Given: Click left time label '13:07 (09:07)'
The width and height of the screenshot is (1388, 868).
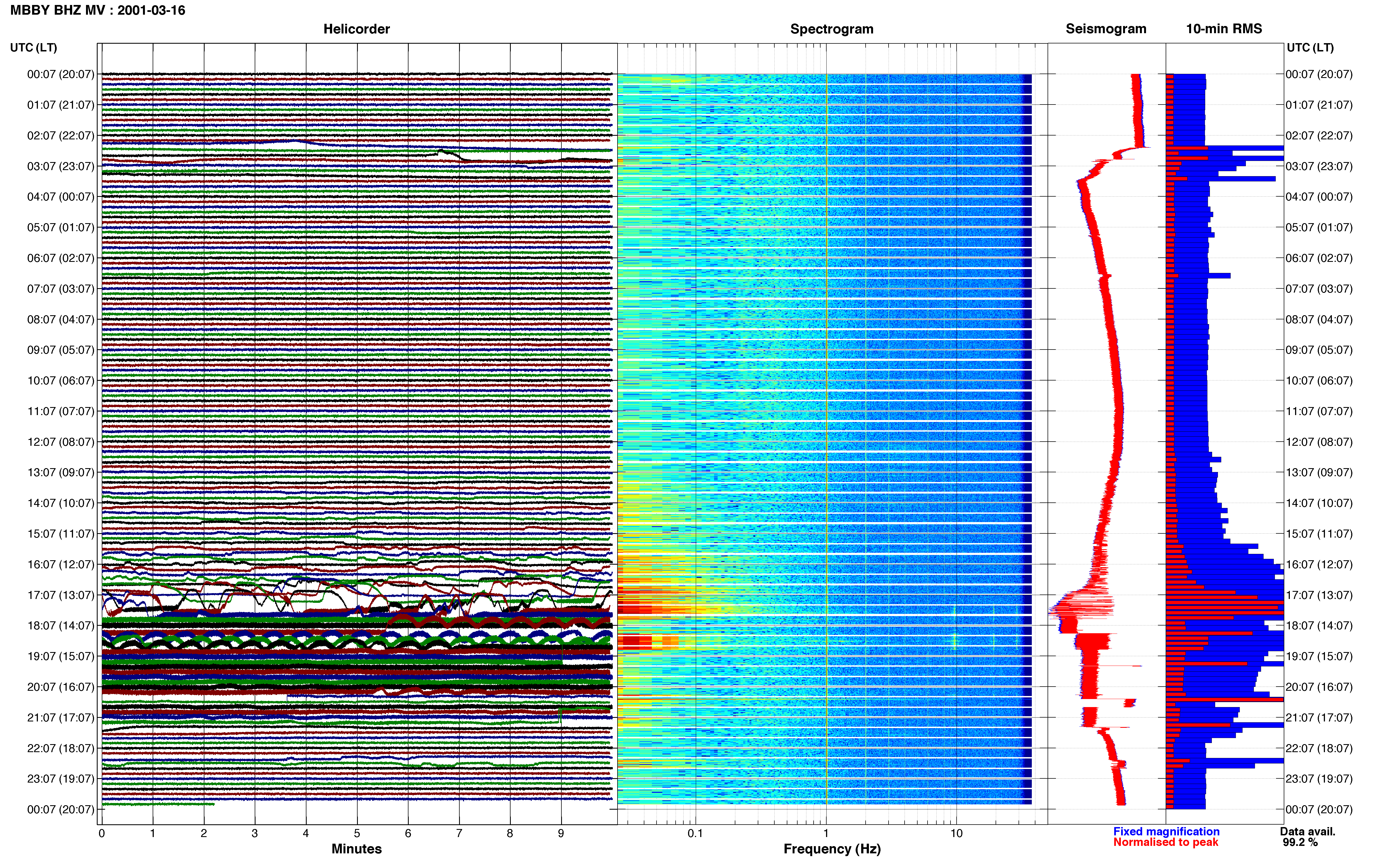Looking at the screenshot, I should (61, 473).
